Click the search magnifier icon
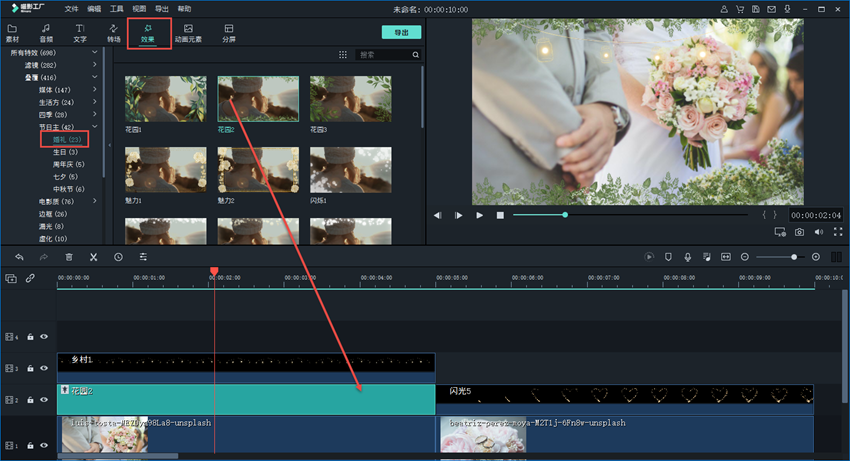This screenshot has width=850, height=461. (415, 55)
